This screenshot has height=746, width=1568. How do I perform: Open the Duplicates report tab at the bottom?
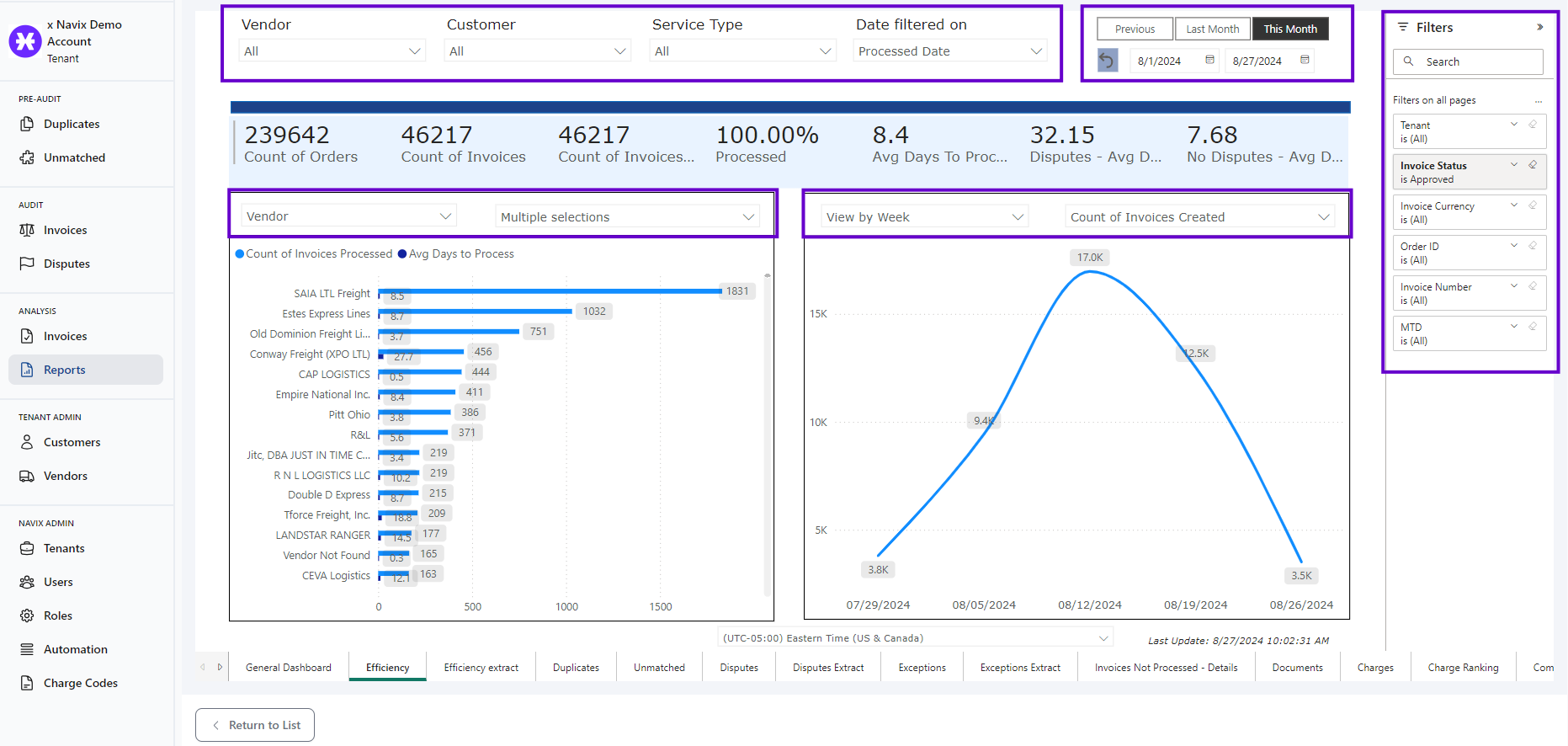576,668
